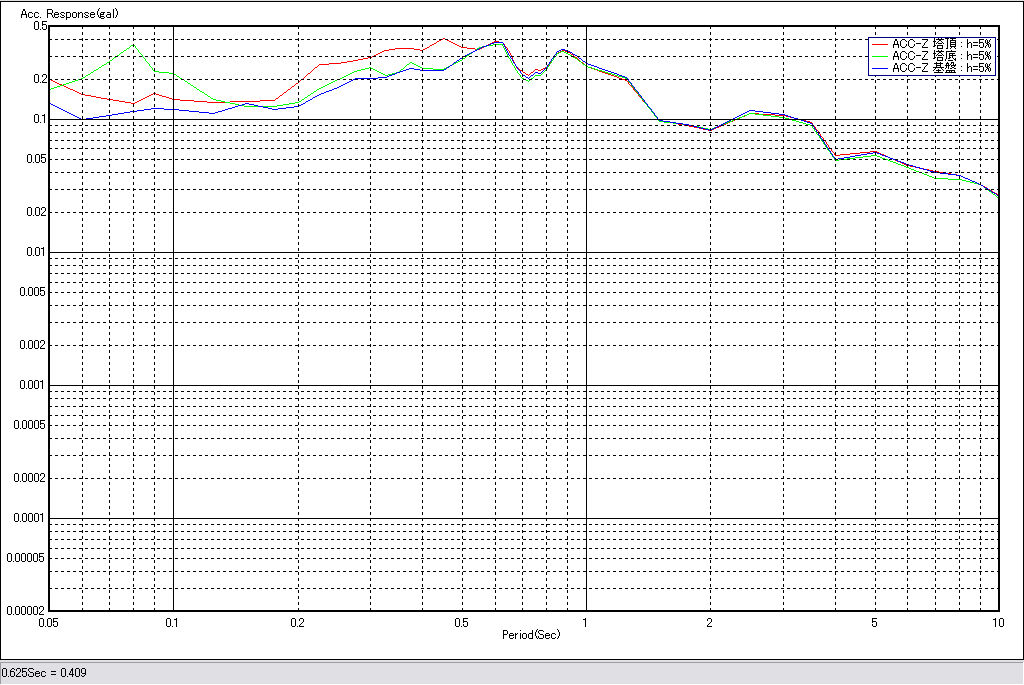
Task: Click the 0.5 label on the vertical axis
Action: tap(41, 26)
